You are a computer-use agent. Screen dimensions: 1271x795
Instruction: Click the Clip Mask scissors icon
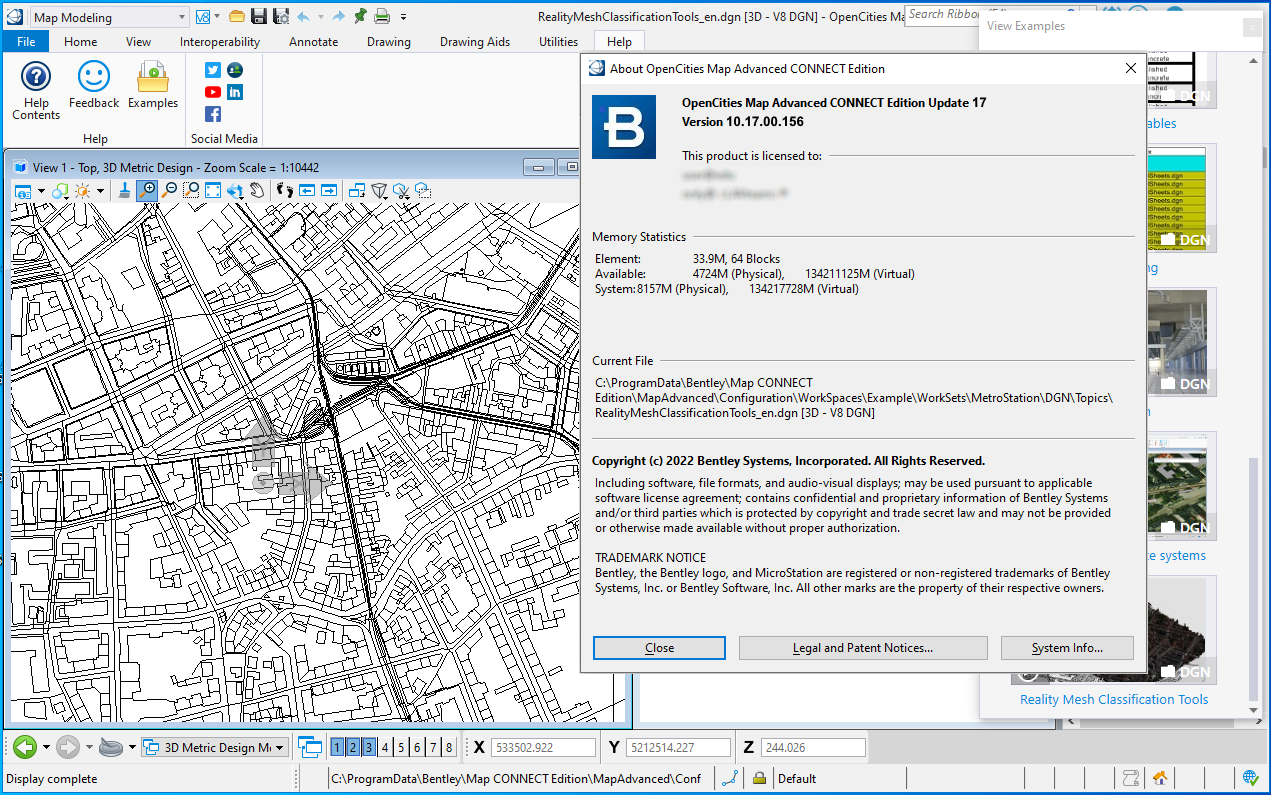[x=401, y=190]
